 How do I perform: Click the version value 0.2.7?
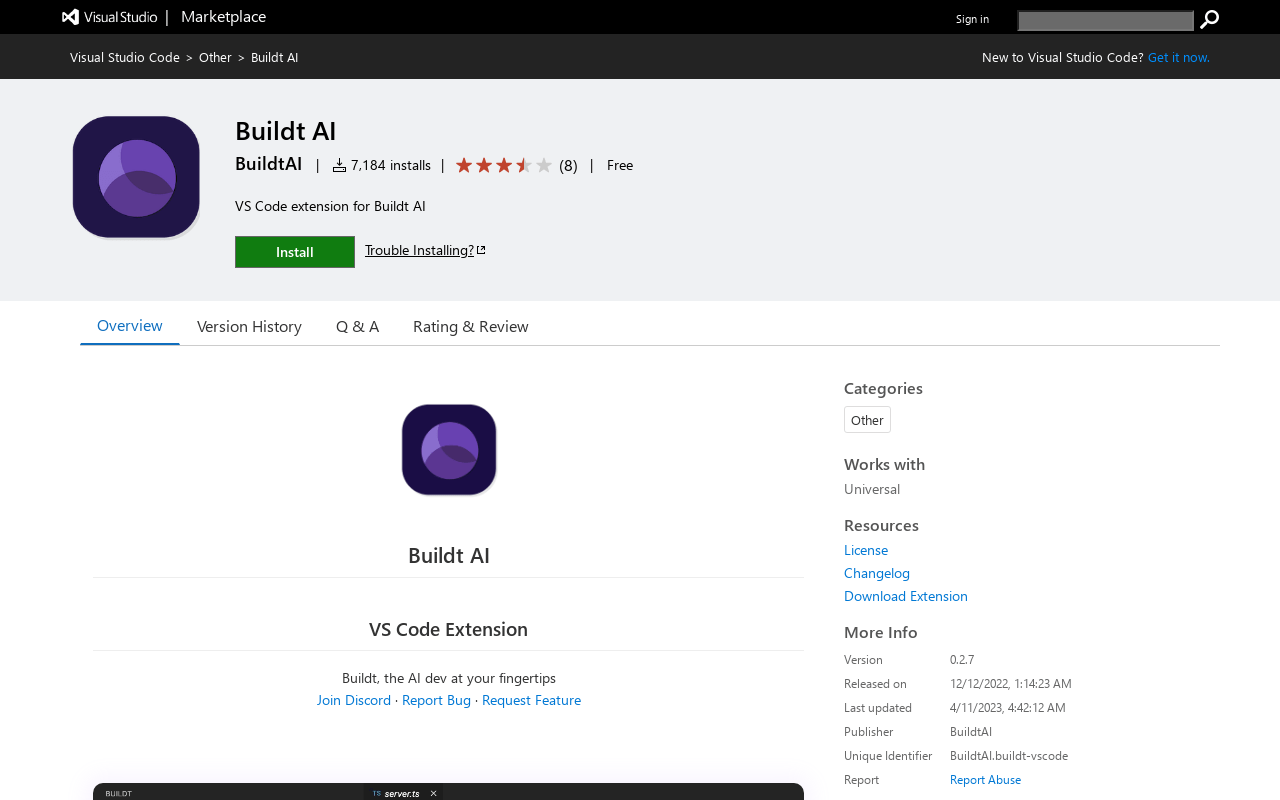(962, 660)
